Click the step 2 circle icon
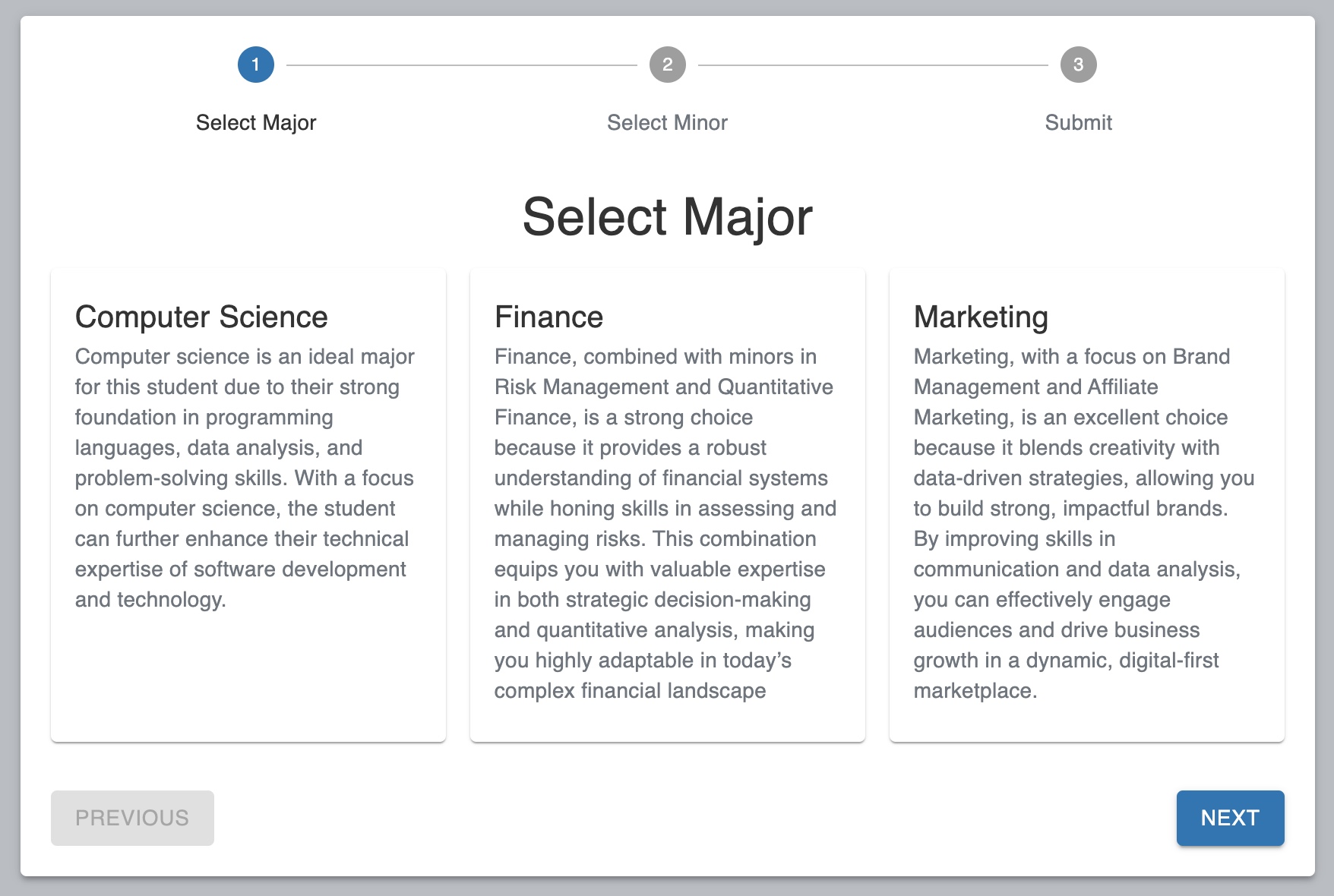This screenshot has height=896, width=1334. [x=667, y=65]
